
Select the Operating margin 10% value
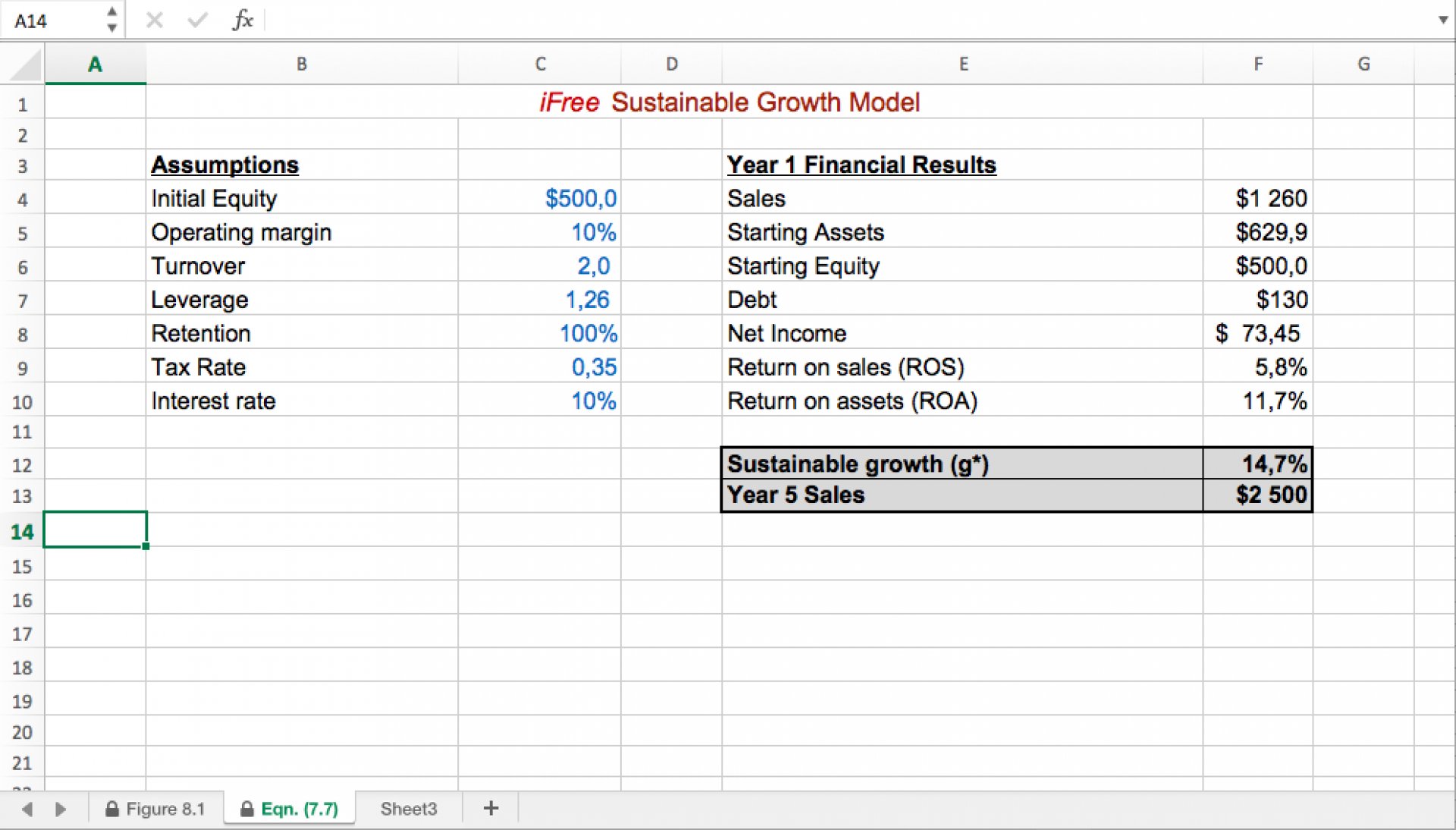pyautogui.click(x=540, y=231)
